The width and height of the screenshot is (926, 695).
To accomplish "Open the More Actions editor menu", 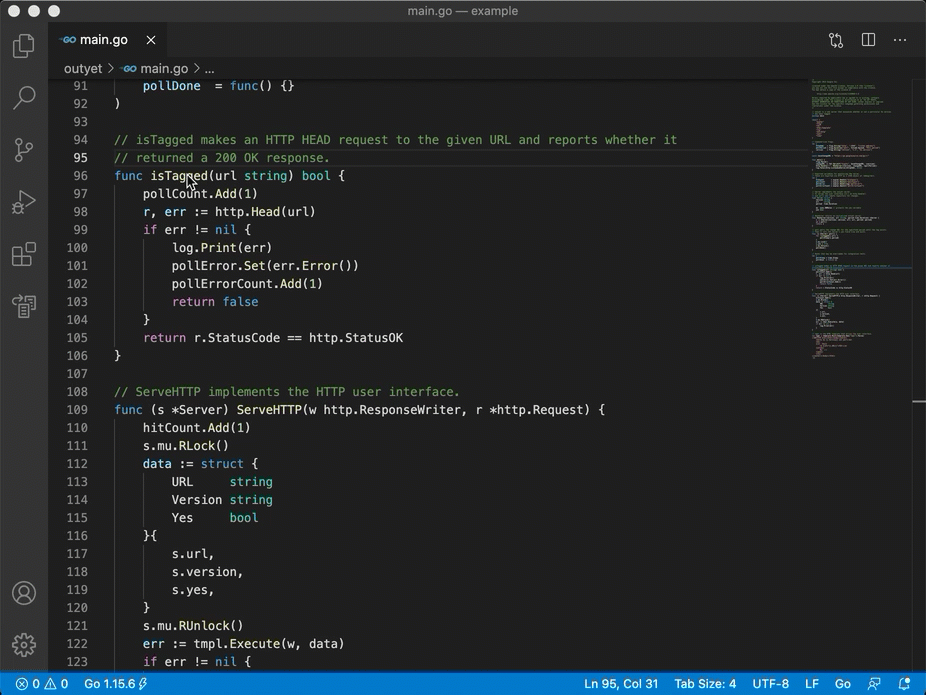I will tap(899, 40).
